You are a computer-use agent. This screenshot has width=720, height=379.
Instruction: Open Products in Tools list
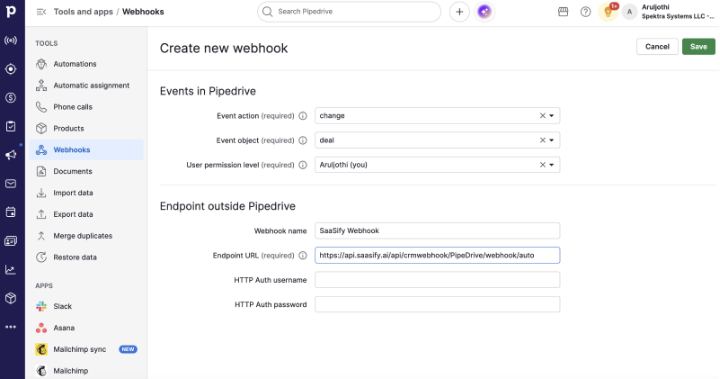tap(86, 128)
